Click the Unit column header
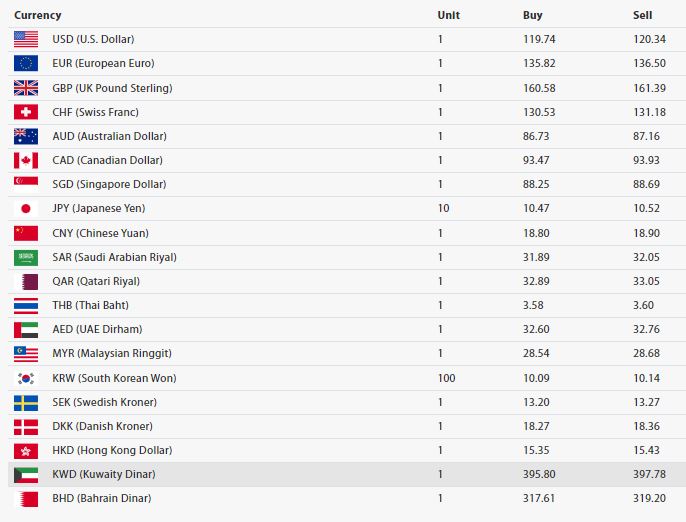 coord(448,15)
